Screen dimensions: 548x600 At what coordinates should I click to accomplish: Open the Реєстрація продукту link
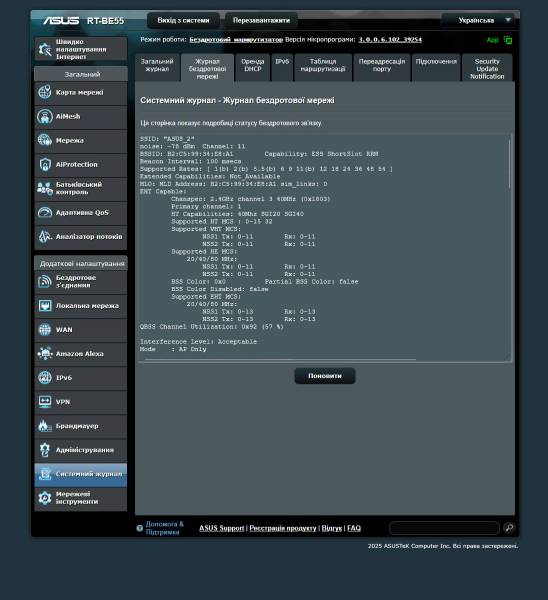pyautogui.click(x=283, y=528)
